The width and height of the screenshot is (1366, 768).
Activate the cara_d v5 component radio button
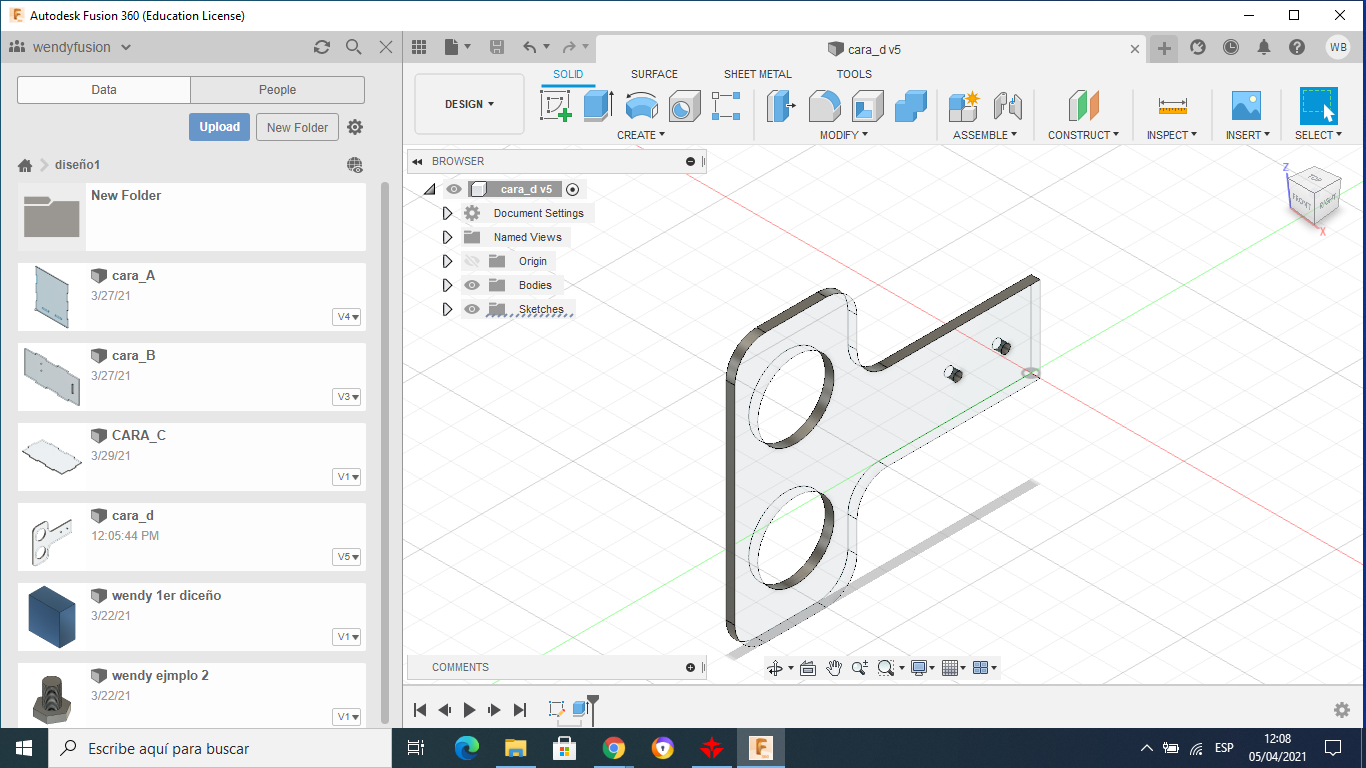(x=573, y=189)
